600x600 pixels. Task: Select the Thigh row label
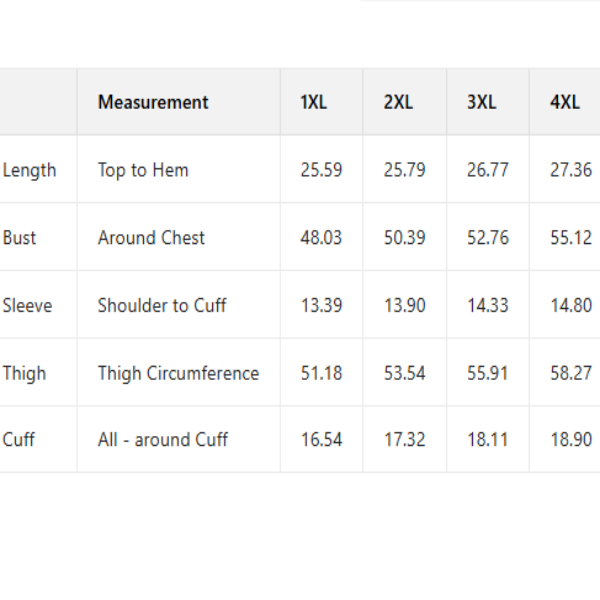[x=25, y=373]
